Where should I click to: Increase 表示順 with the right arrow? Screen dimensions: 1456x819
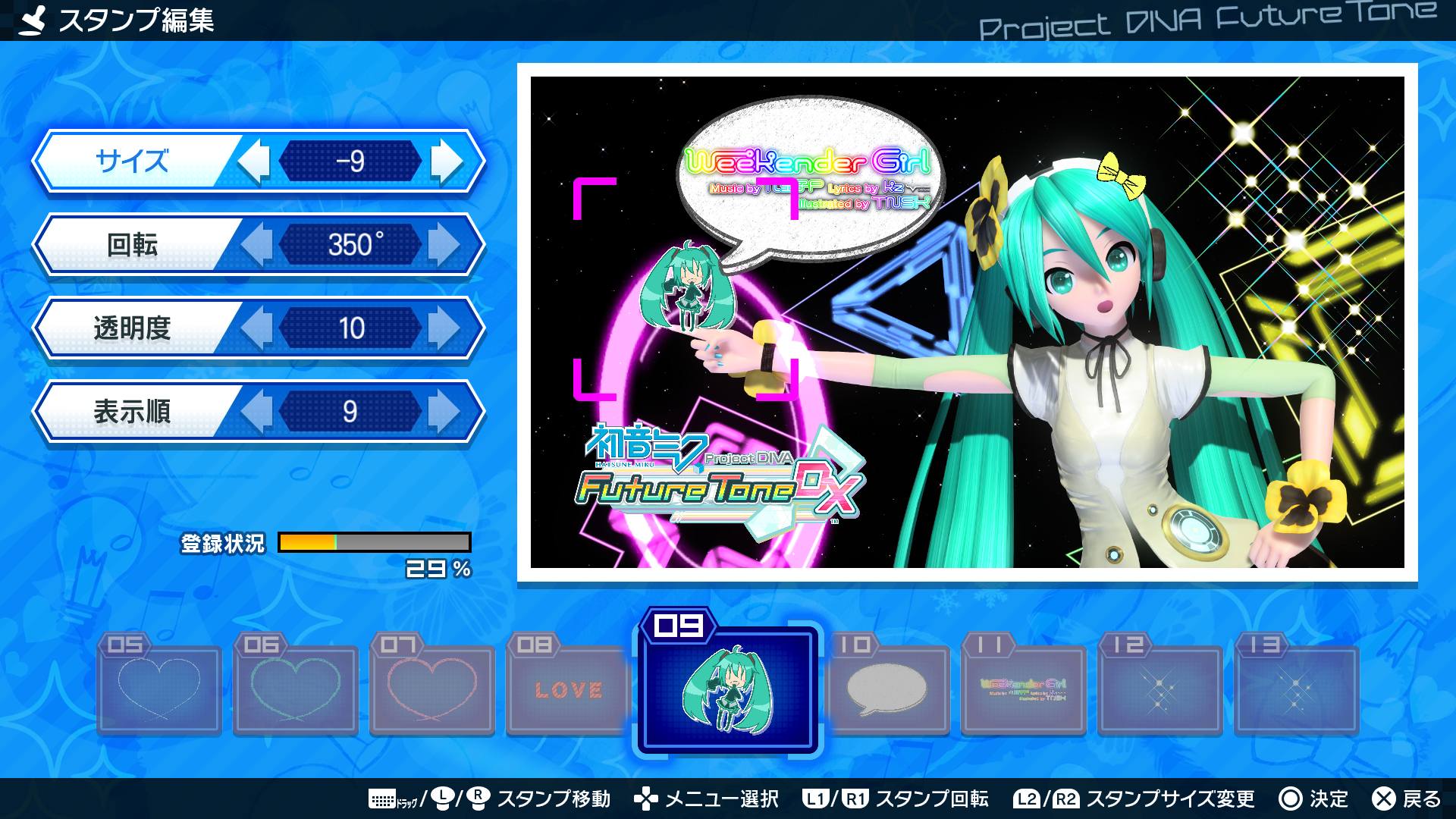click(445, 411)
